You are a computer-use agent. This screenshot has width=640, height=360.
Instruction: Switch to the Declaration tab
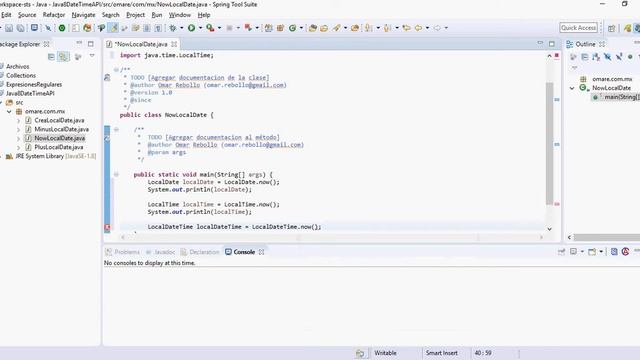(x=200, y=252)
